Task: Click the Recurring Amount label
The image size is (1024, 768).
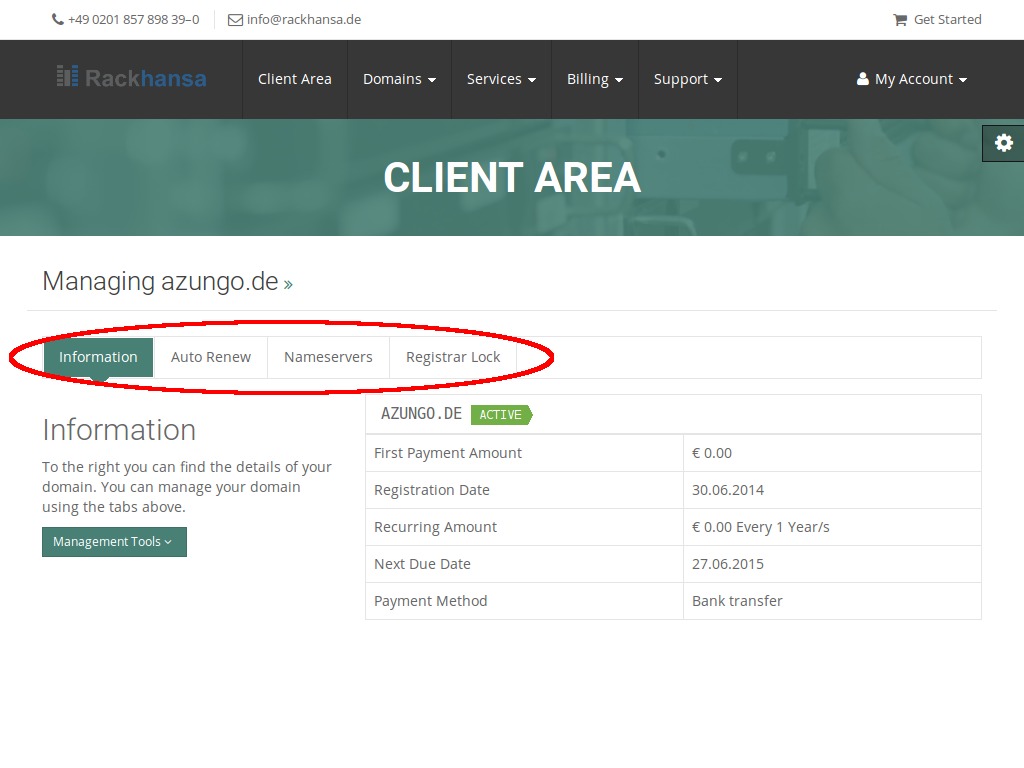Action: pos(436,527)
